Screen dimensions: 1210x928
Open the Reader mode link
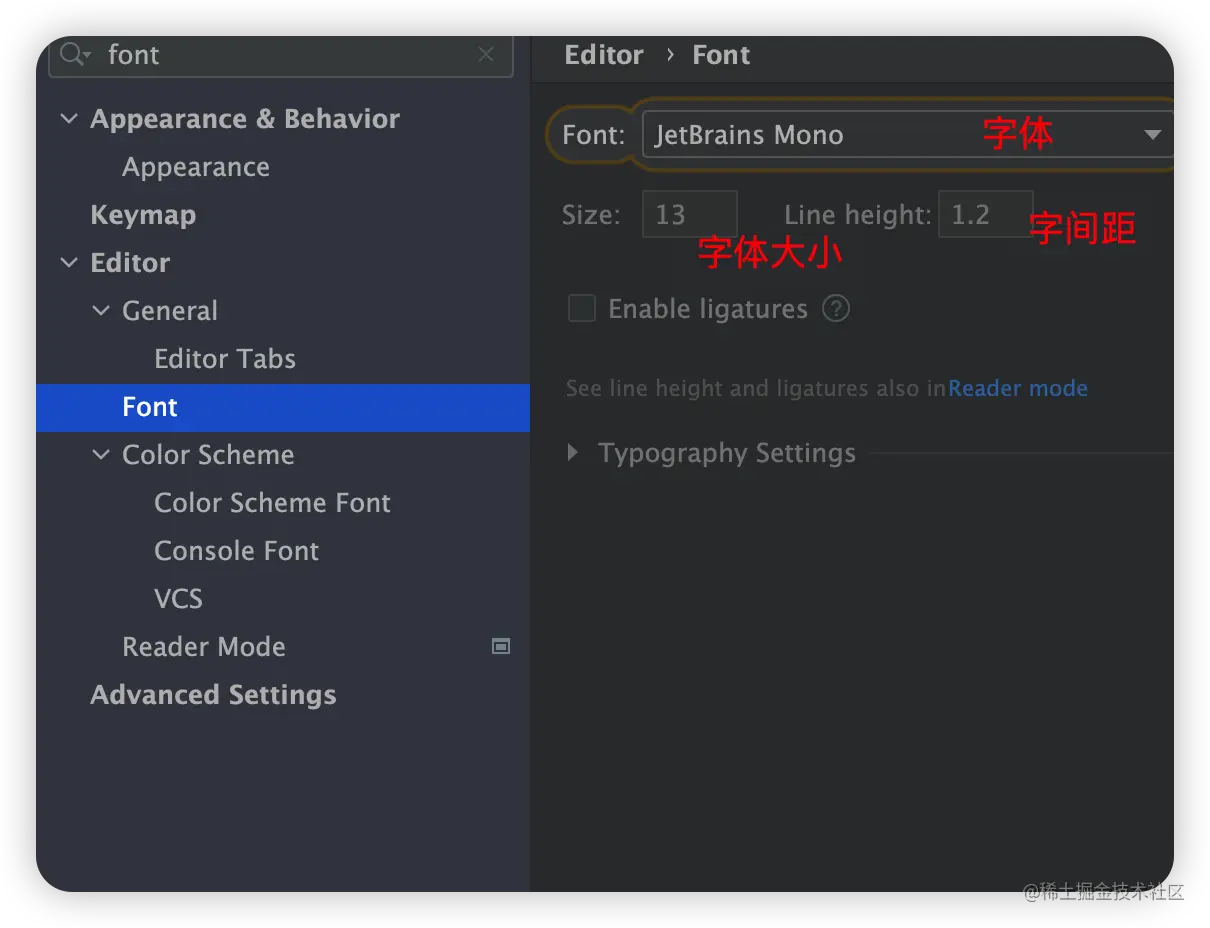coord(1017,388)
